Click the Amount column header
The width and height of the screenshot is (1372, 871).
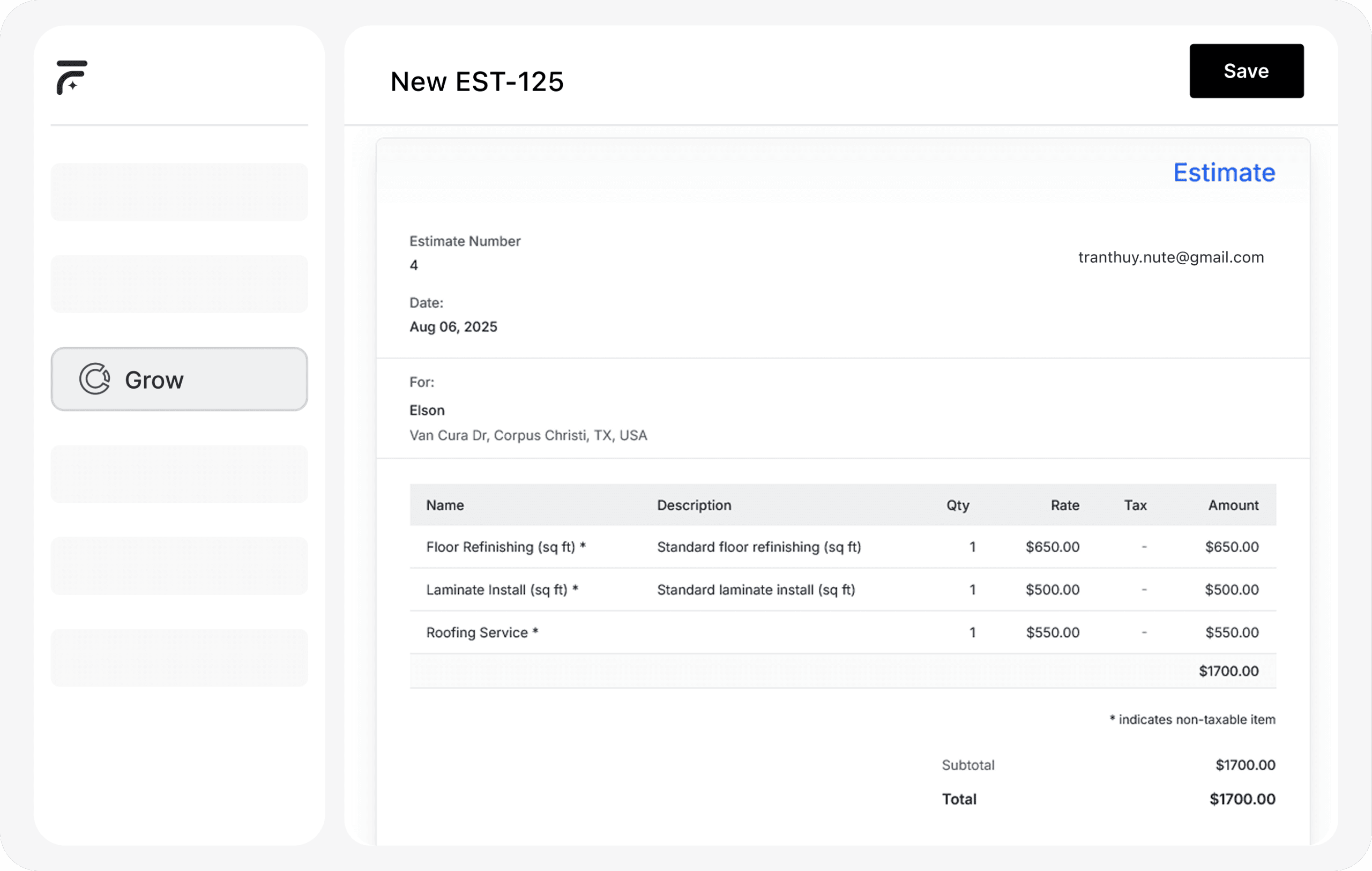pyautogui.click(x=1233, y=505)
